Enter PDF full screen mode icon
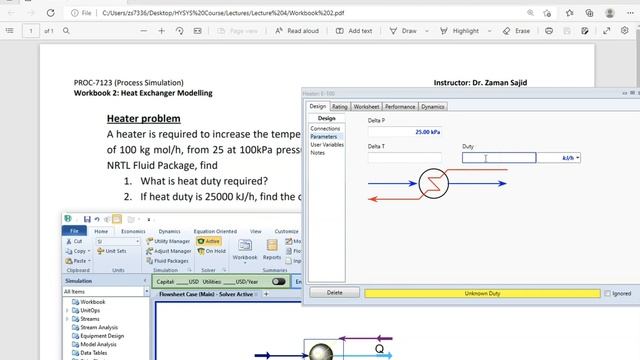Screen dimensions: 640x360 (x=607, y=31)
